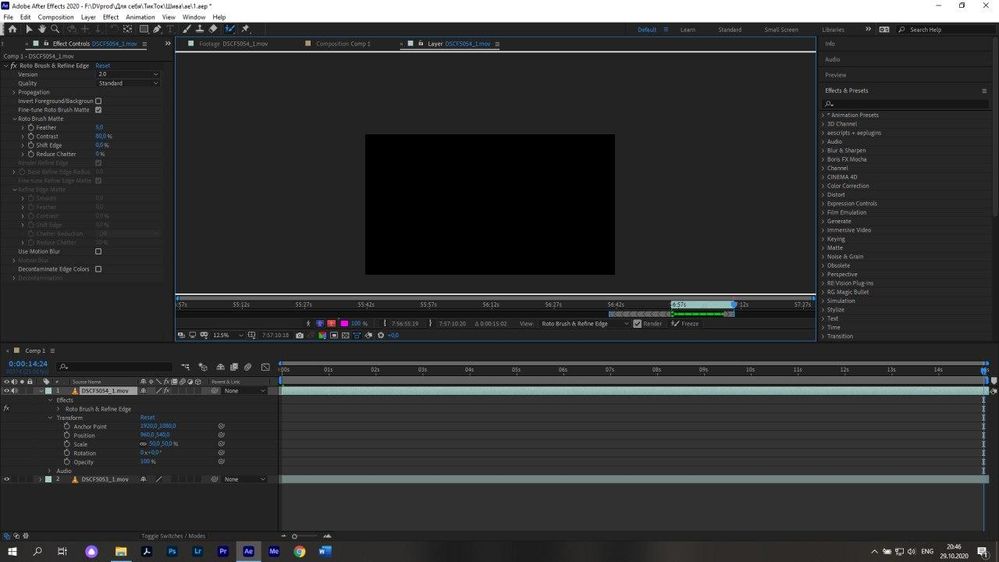Image resolution: width=999 pixels, height=562 pixels.
Task: Click the Draft 3D icon in timeline
Action: pos(203,367)
